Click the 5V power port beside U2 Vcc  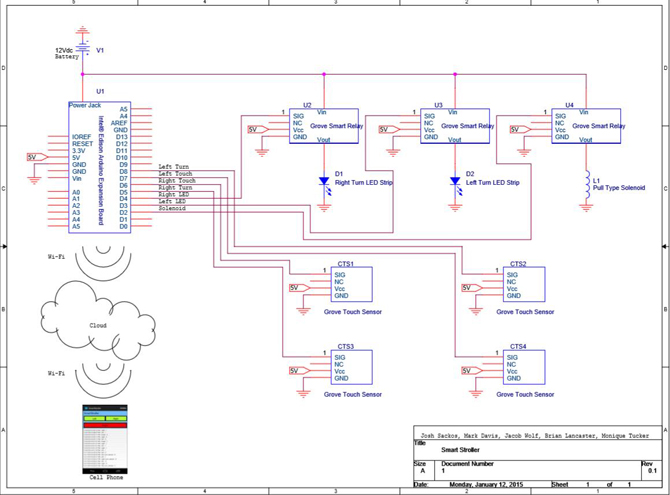click(258, 130)
